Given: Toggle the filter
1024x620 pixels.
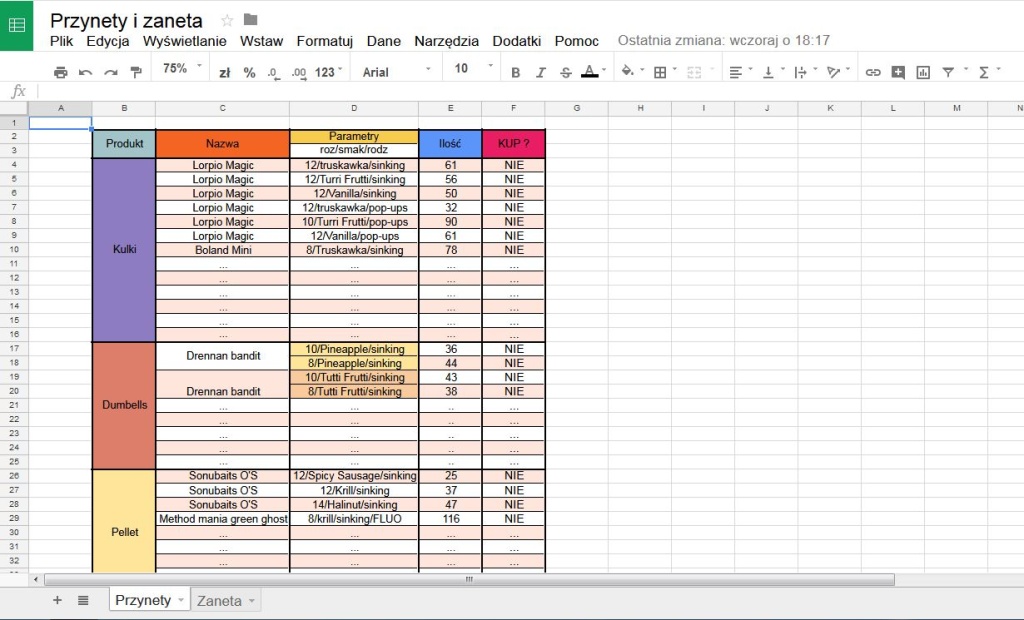Looking at the screenshot, I should 948,73.
